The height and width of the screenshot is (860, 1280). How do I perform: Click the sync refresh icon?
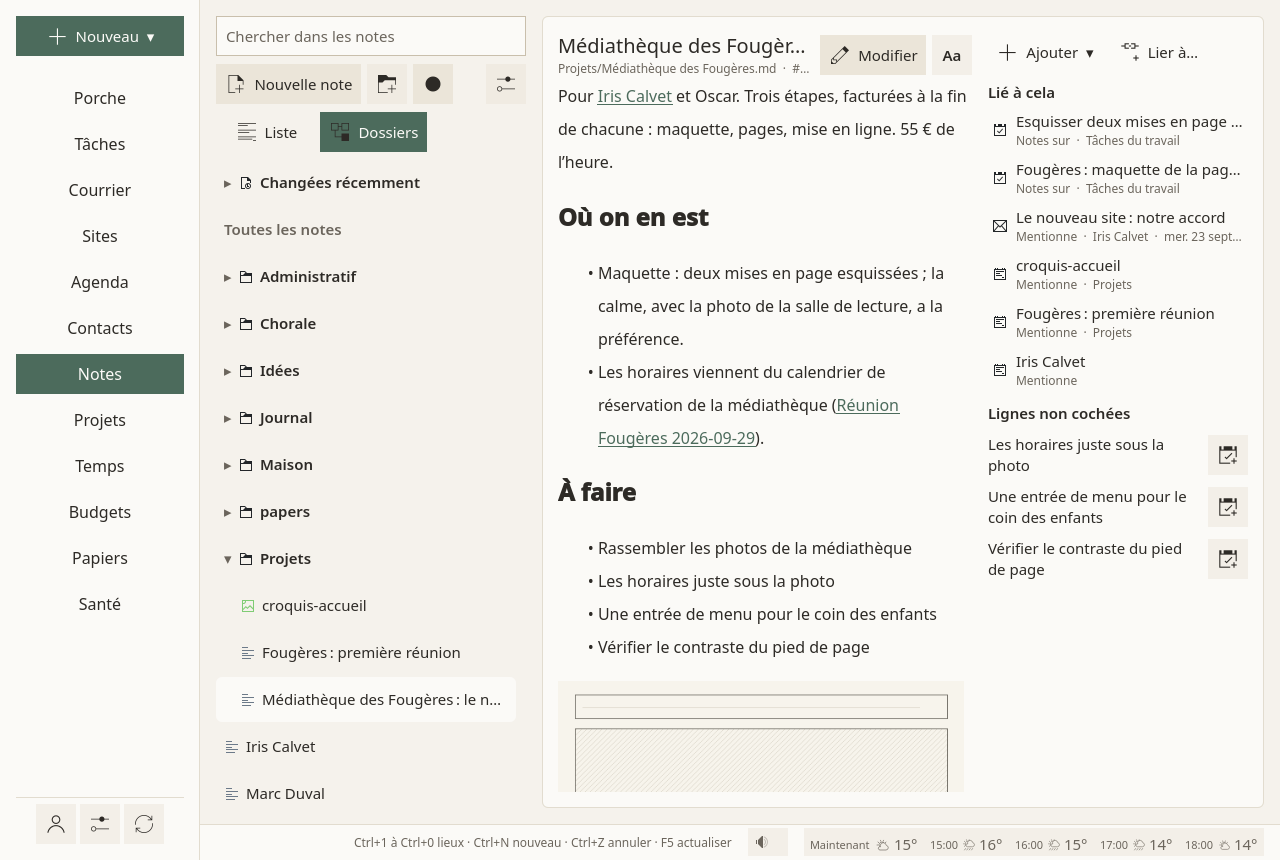[x=144, y=824]
